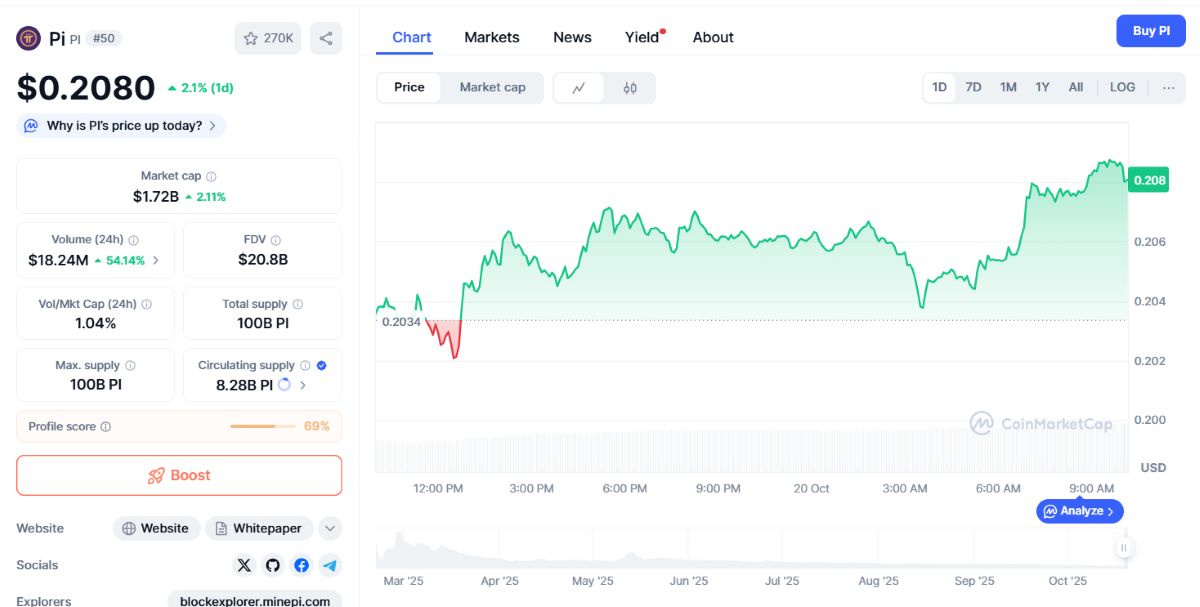1200x607 pixels.
Task: Select the All time range
Action: click(1076, 87)
